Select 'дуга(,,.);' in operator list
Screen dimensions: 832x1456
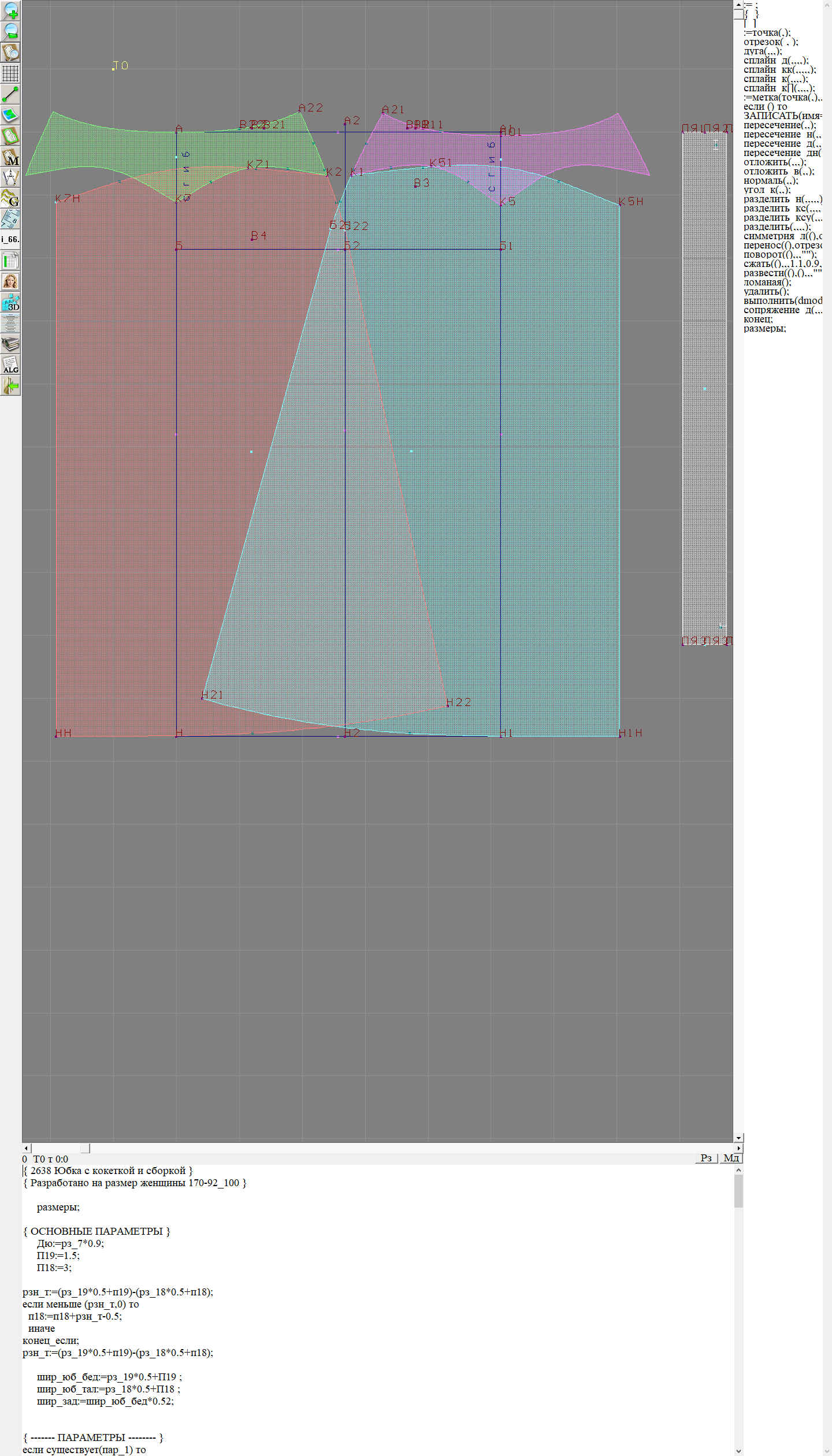pos(763,51)
